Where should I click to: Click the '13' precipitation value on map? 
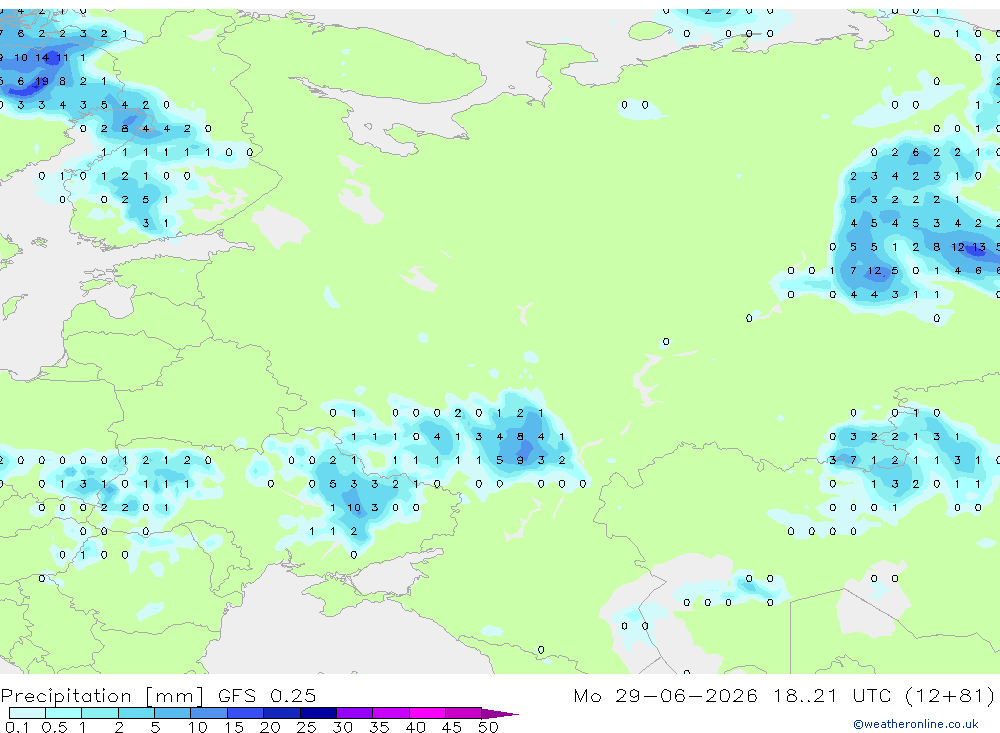pyautogui.click(x=978, y=247)
